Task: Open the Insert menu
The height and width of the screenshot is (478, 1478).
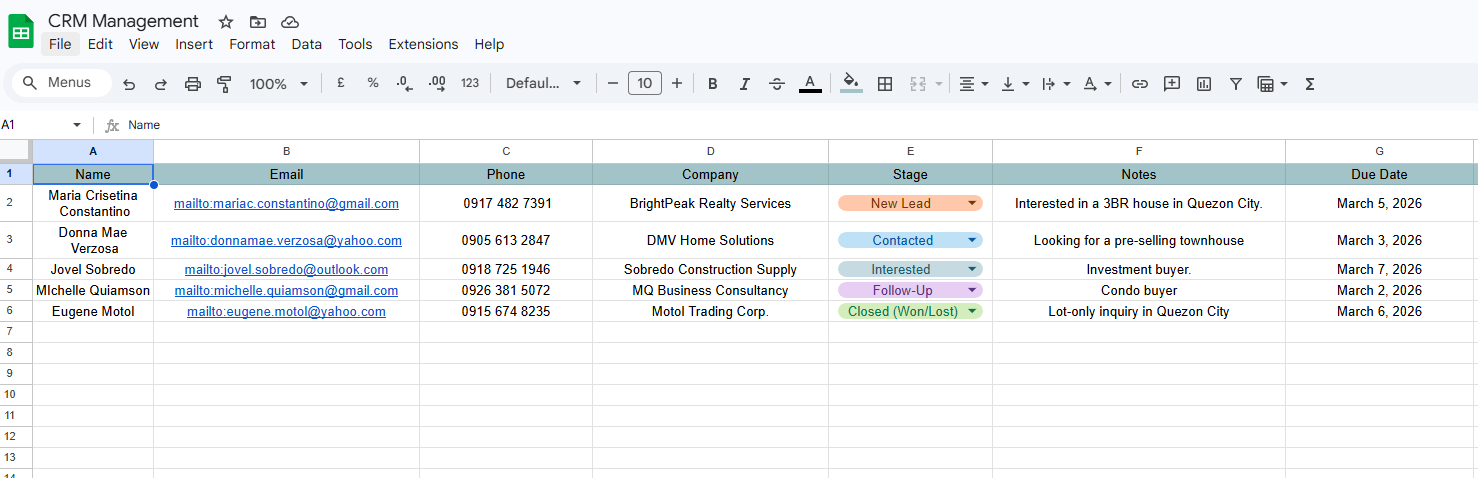Action: 194,44
